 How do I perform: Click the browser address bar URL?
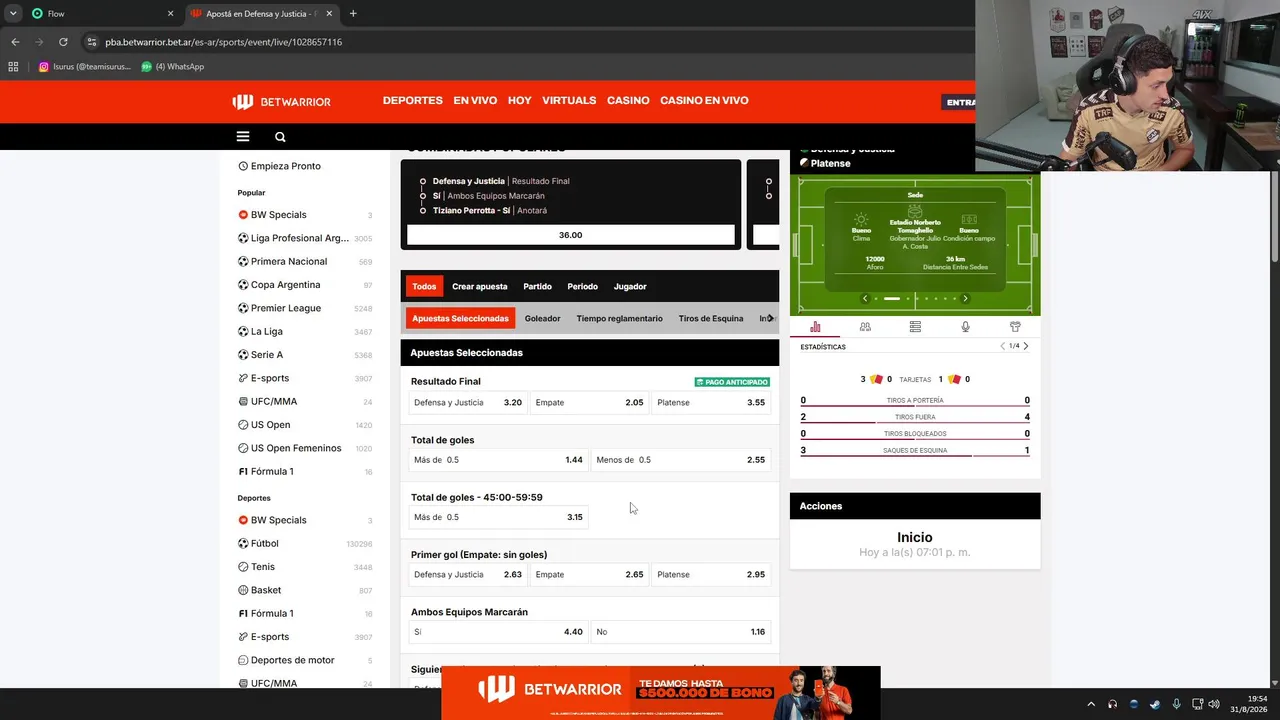click(x=223, y=42)
